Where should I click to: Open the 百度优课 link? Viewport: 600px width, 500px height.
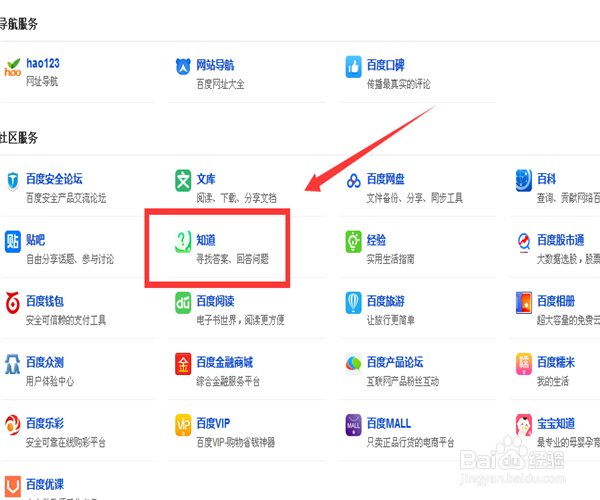pyautogui.click(x=45, y=484)
